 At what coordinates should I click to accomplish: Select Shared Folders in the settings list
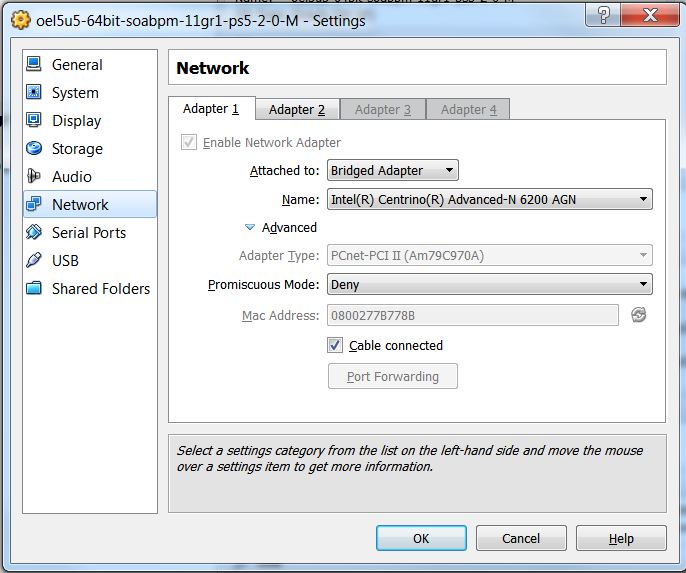(x=90, y=288)
